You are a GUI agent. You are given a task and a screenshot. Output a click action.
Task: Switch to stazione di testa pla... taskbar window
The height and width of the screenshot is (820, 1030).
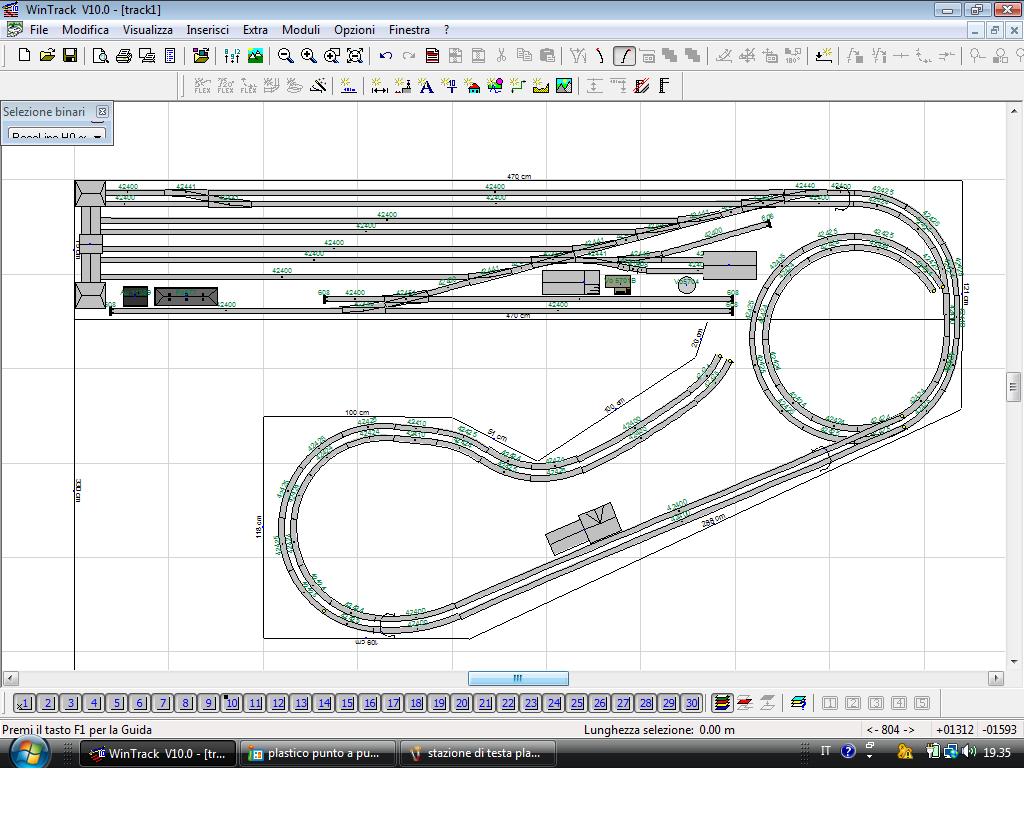478,754
